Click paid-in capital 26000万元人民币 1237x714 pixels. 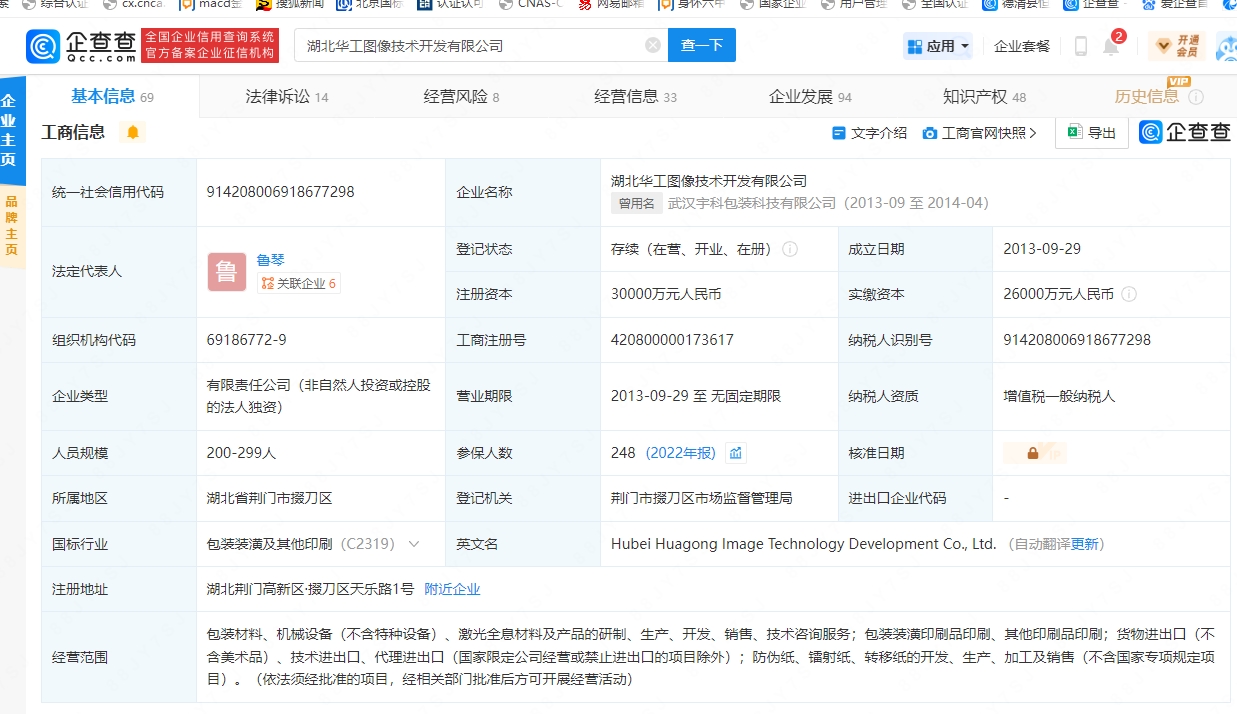1058,294
